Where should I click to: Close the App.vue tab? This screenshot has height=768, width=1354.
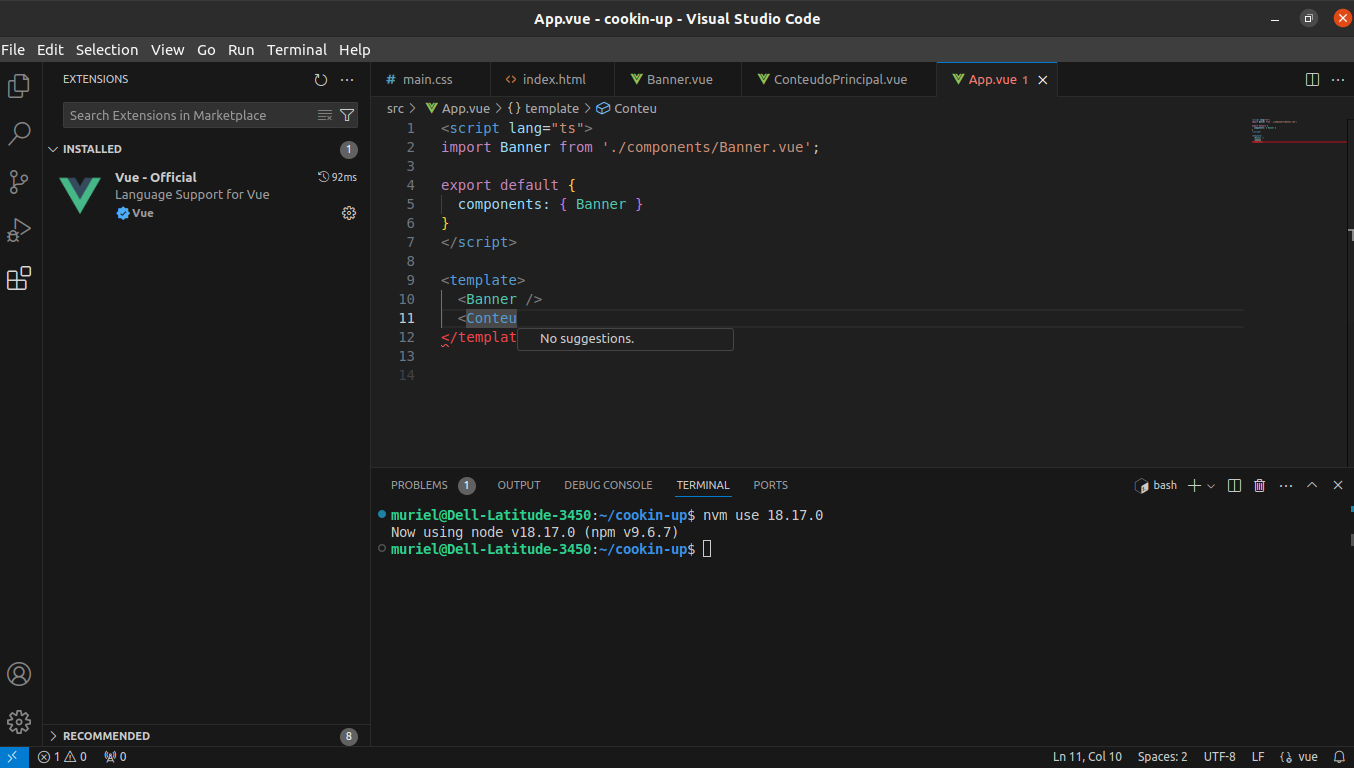(1042, 80)
